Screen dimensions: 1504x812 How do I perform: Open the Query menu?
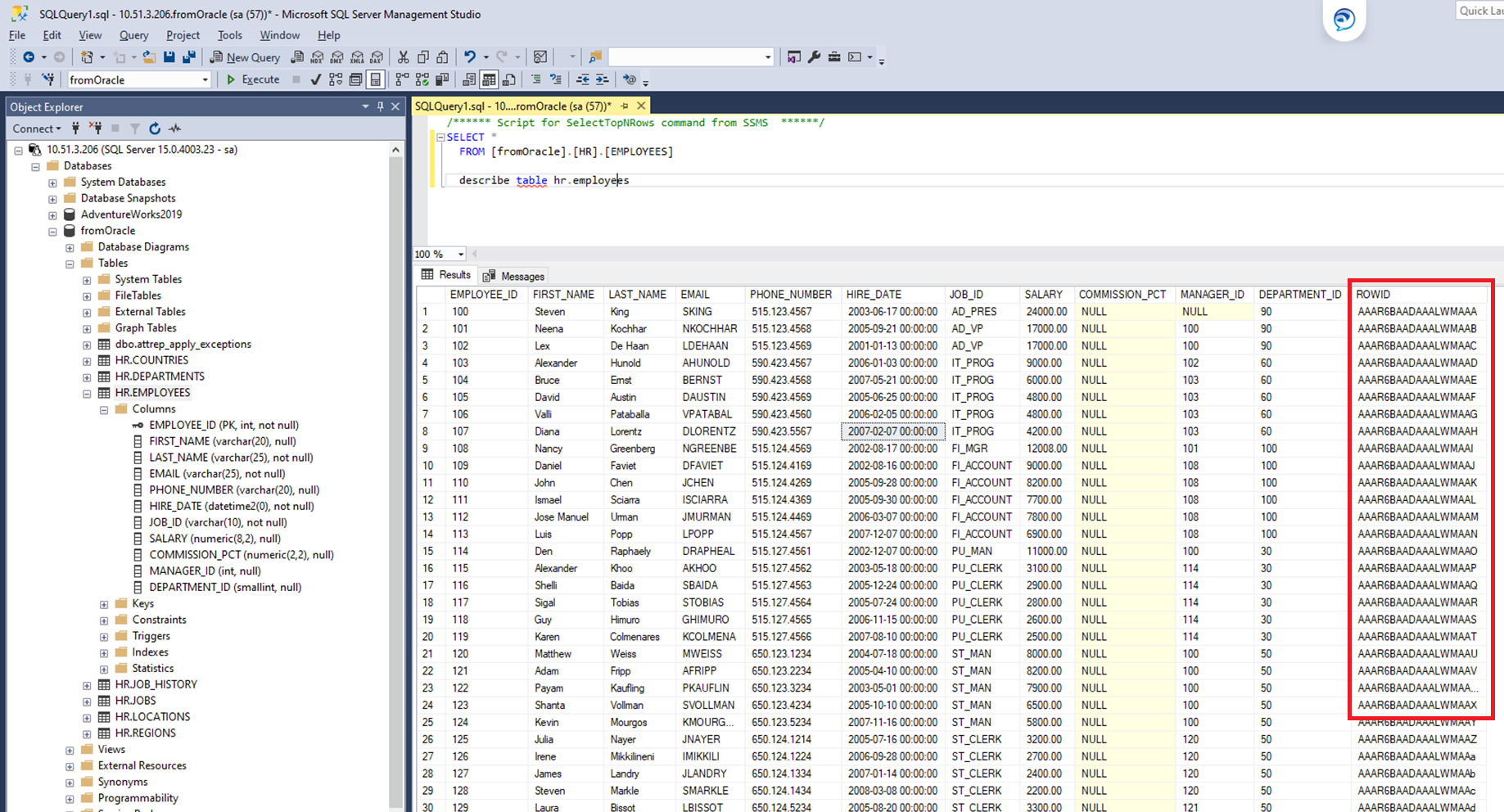133,35
